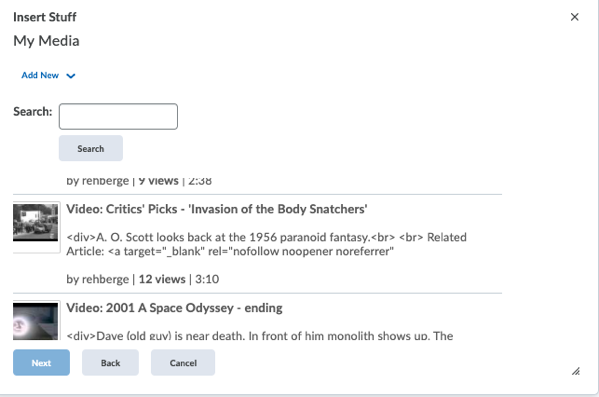
Task: Select the 2001 A Space Odyssey thumbnail
Action: point(36,321)
